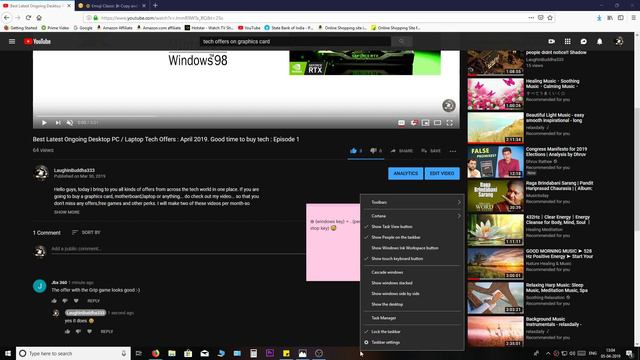Like Jke 360's comment
Viewport: 640px width, 360px height.
point(54,301)
